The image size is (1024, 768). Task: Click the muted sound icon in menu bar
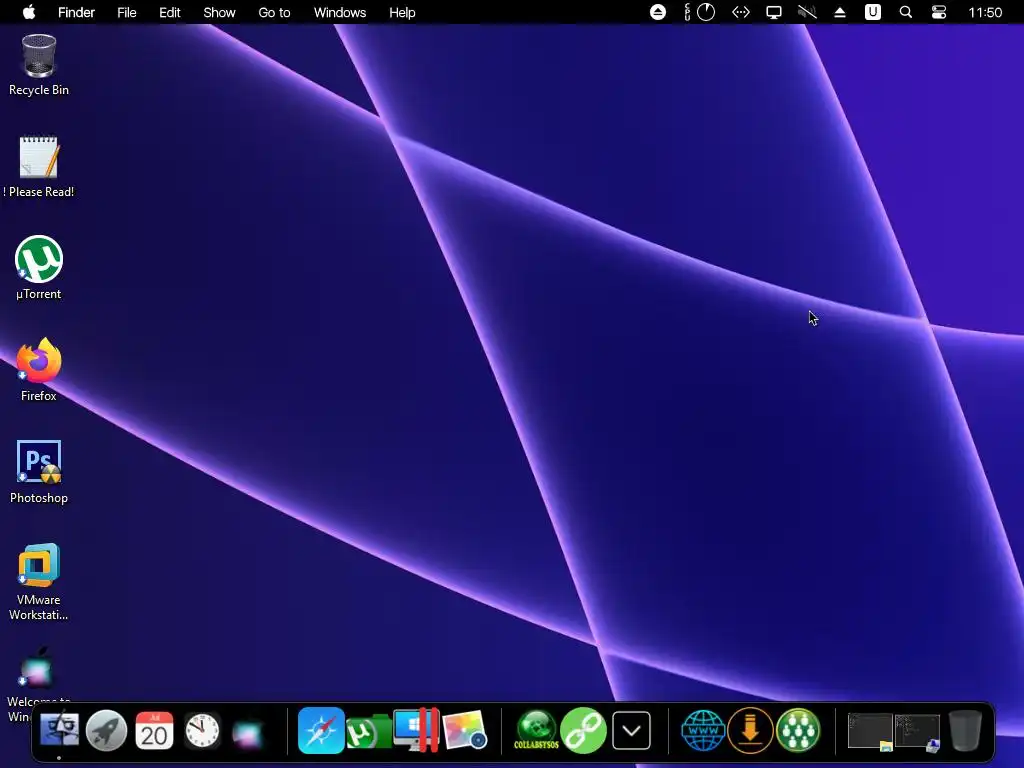point(807,12)
